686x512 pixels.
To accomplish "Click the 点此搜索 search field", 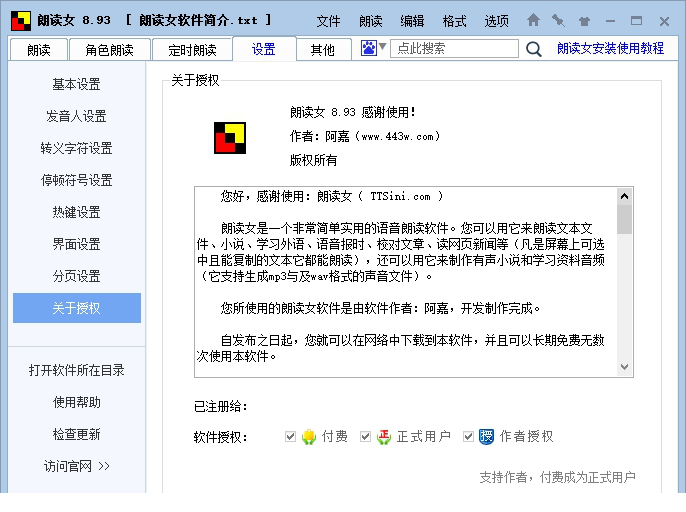I will click(x=454, y=48).
